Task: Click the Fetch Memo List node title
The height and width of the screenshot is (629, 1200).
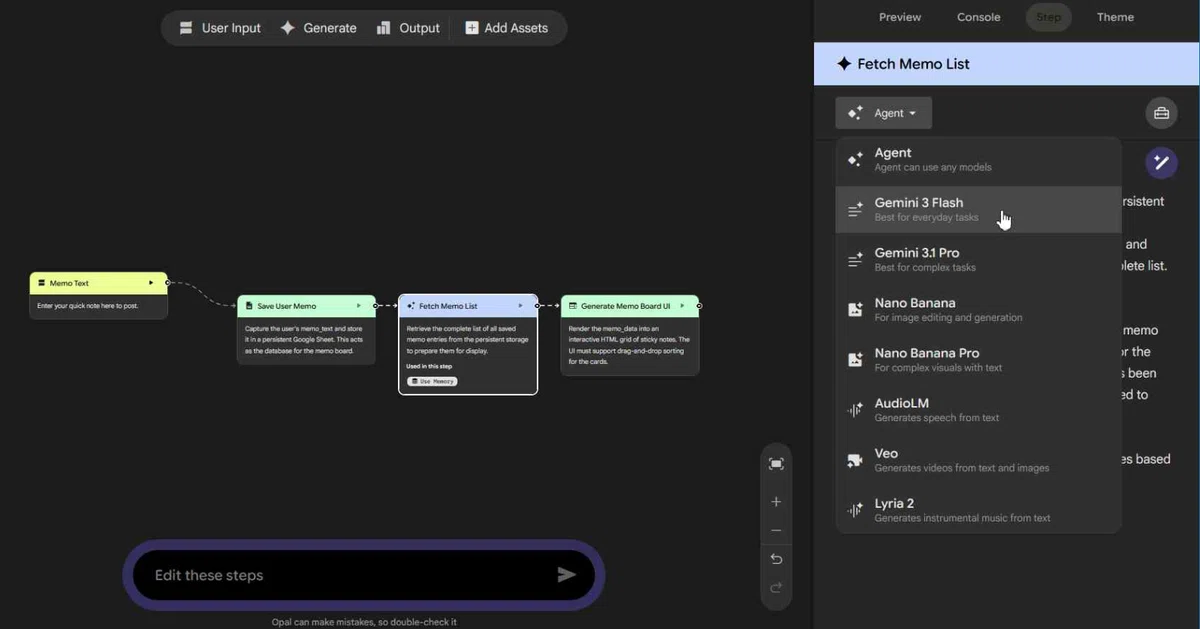Action: click(448, 306)
